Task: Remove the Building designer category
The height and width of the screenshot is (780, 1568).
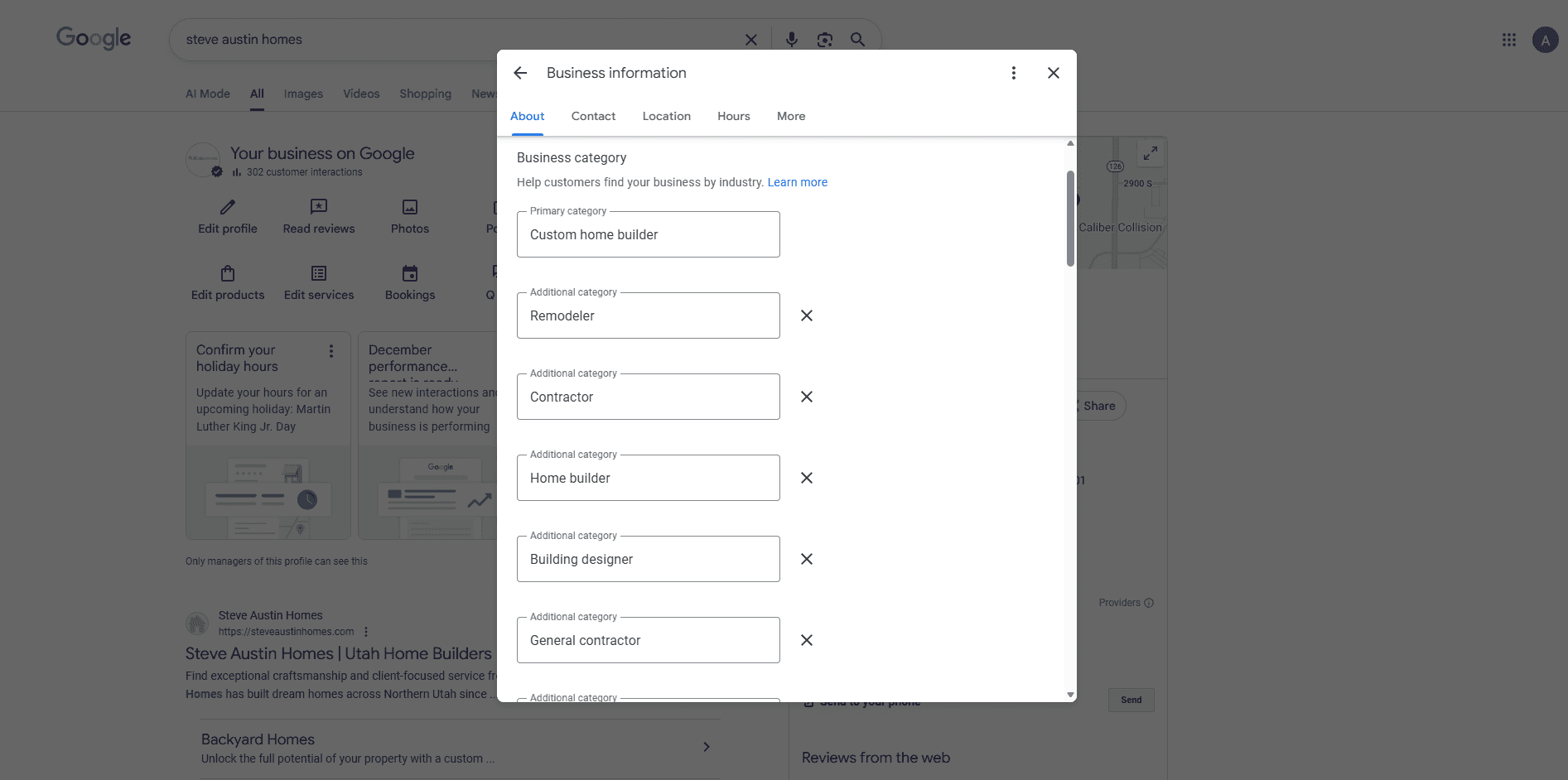Action: pyautogui.click(x=806, y=559)
